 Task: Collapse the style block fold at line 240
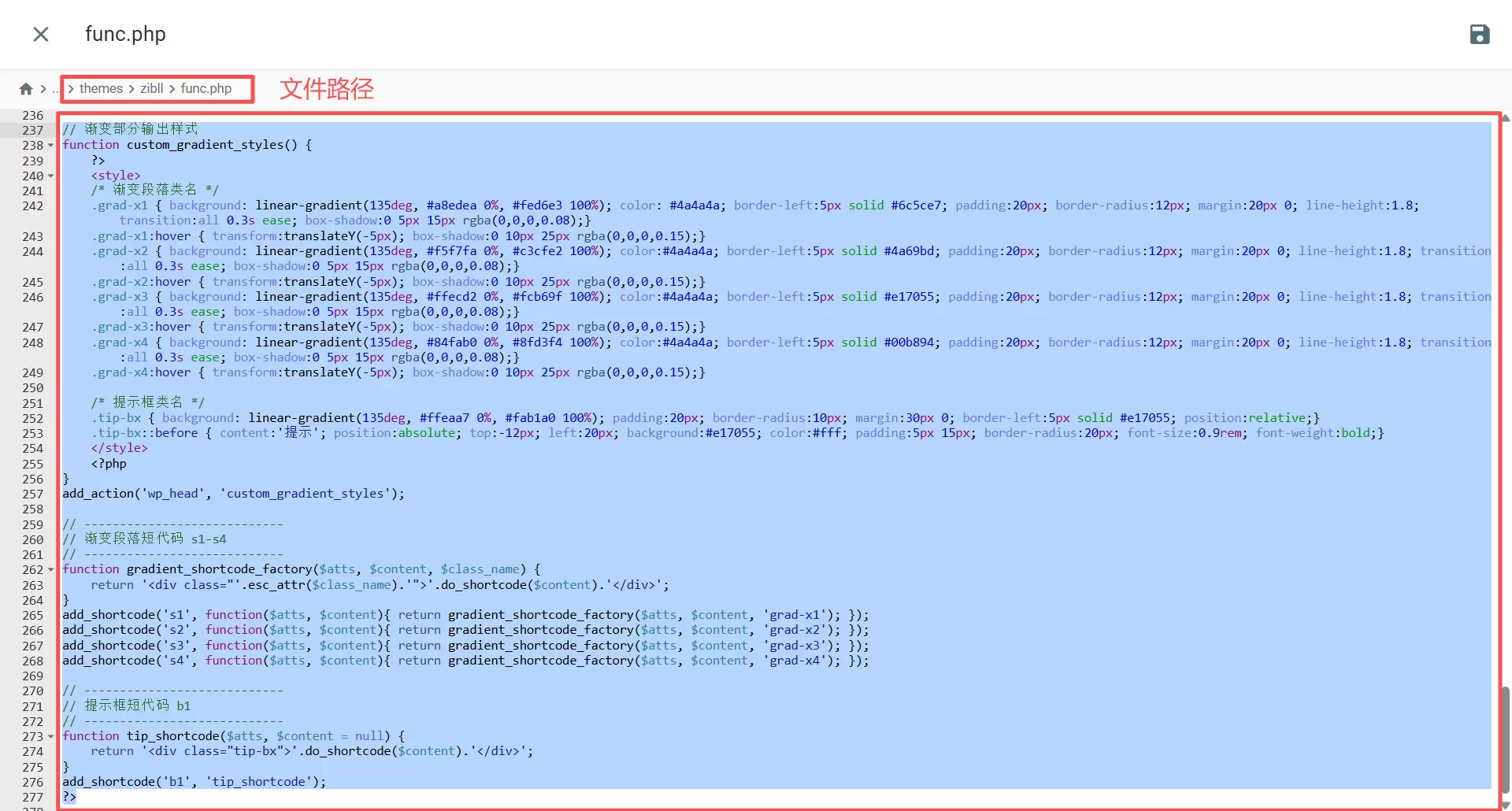coord(51,176)
